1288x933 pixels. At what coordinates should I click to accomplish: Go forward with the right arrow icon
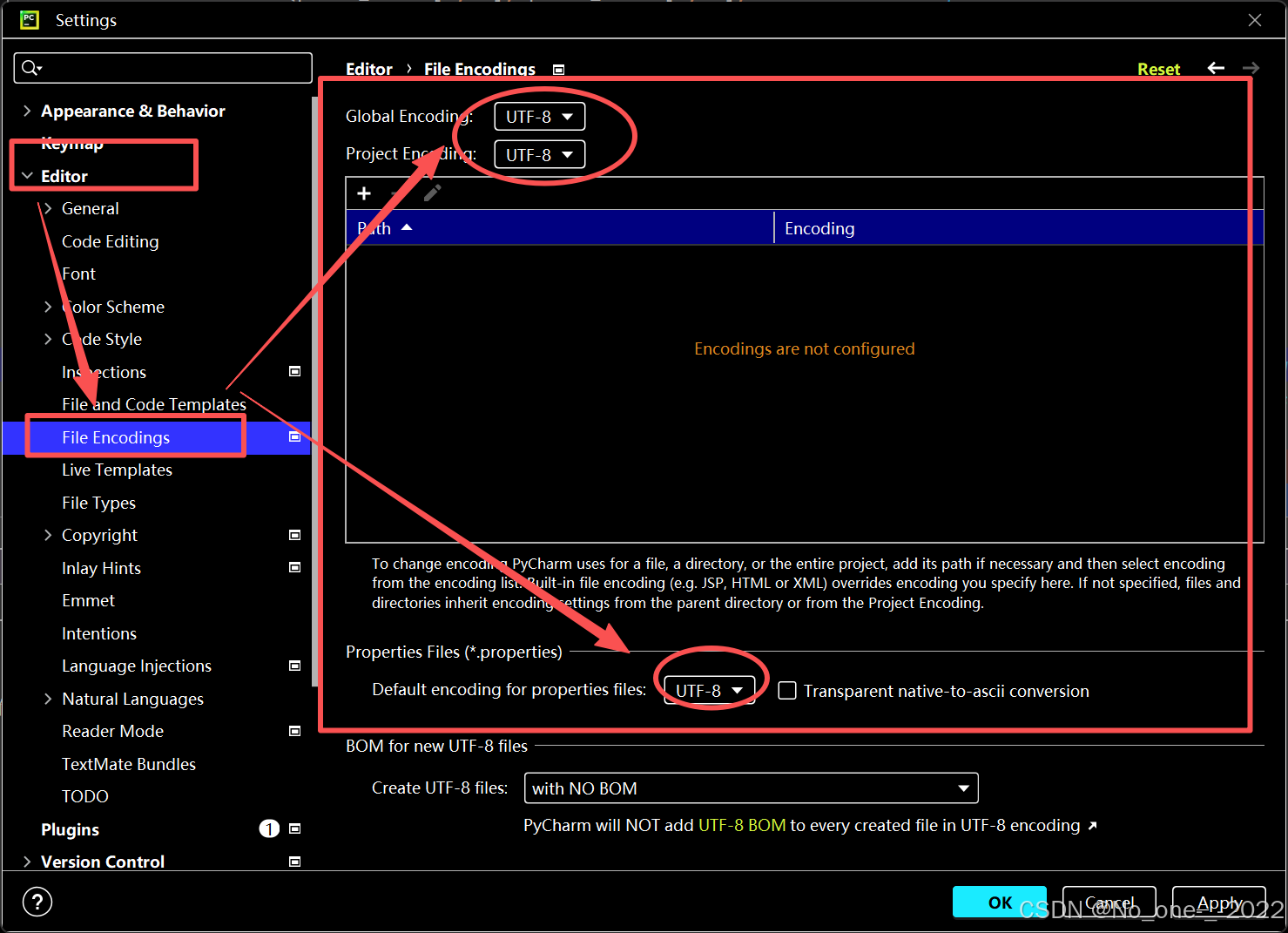(1251, 68)
